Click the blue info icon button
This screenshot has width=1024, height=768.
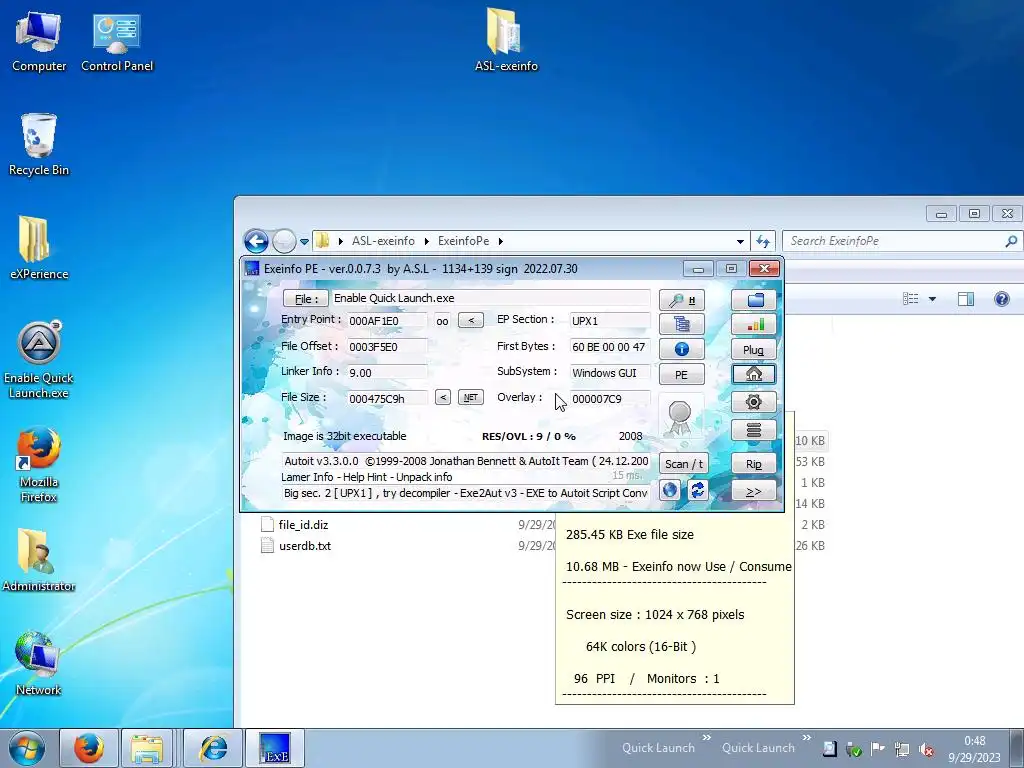(682, 349)
